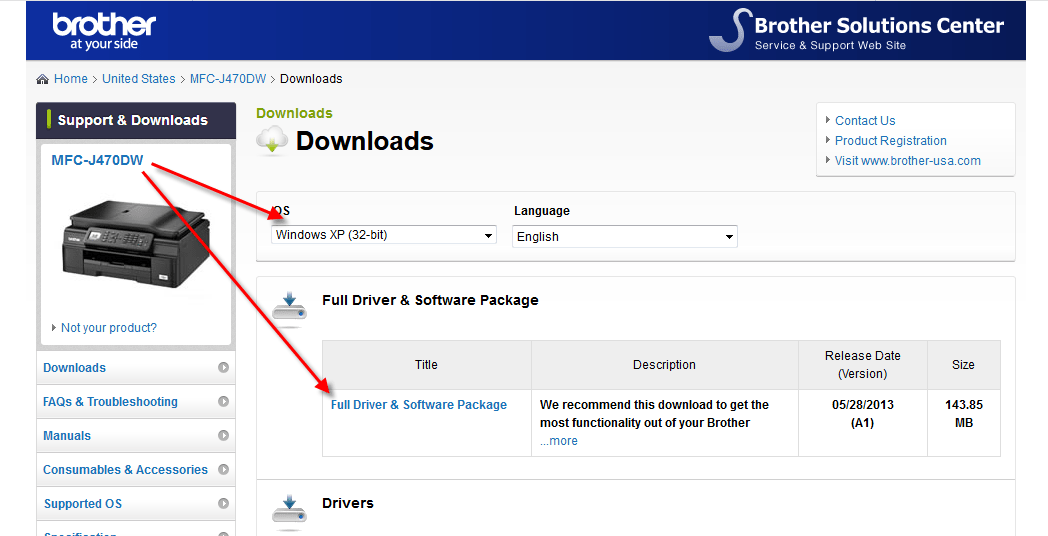Open the OS dropdown showing Windows XP
Screen dimensions: 1048x536
(384, 235)
